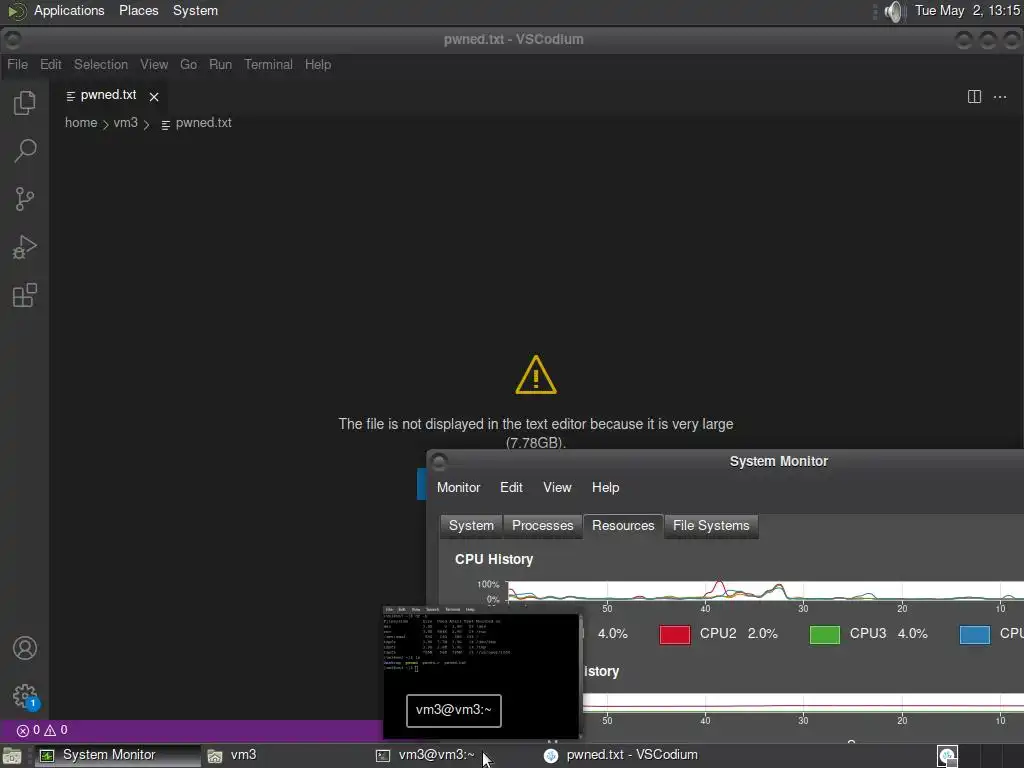Click the errors and warnings status indicator
This screenshot has width=1024, height=768.
click(x=42, y=730)
